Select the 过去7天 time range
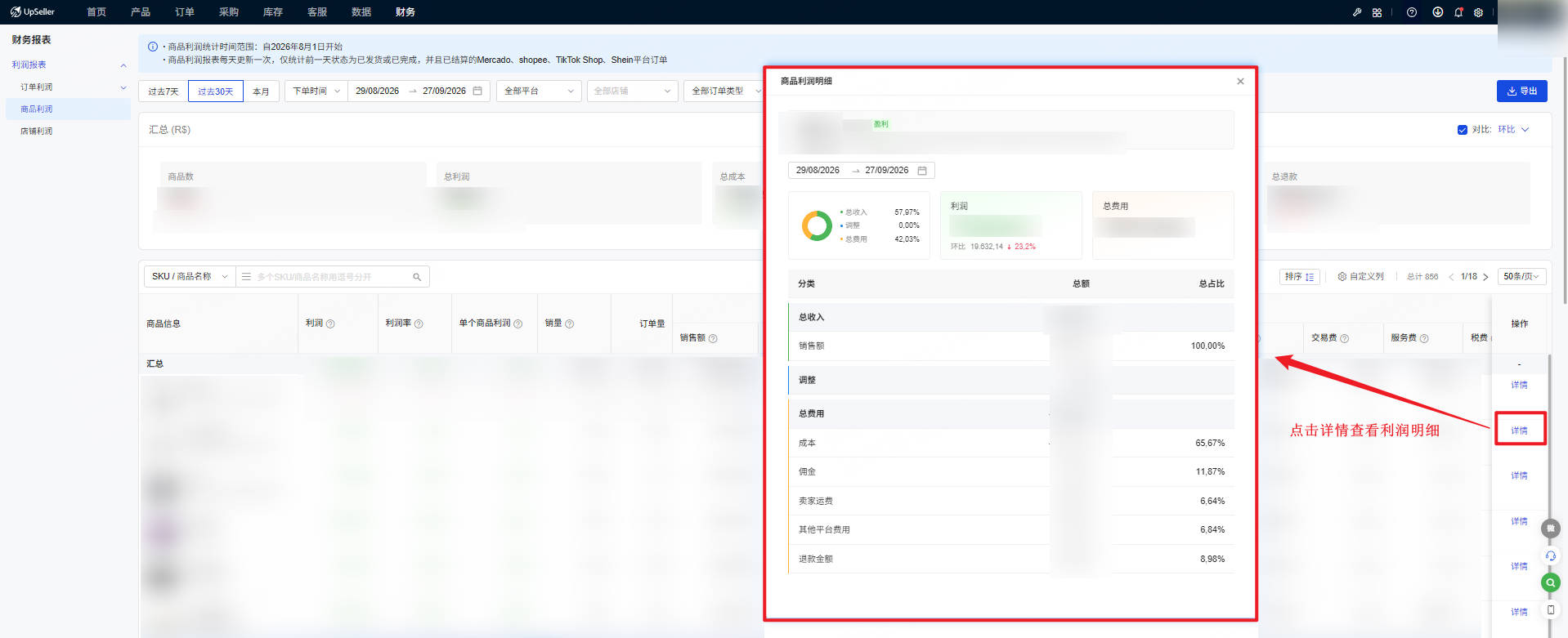Viewport: 1568px width, 638px height. pos(164,91)
